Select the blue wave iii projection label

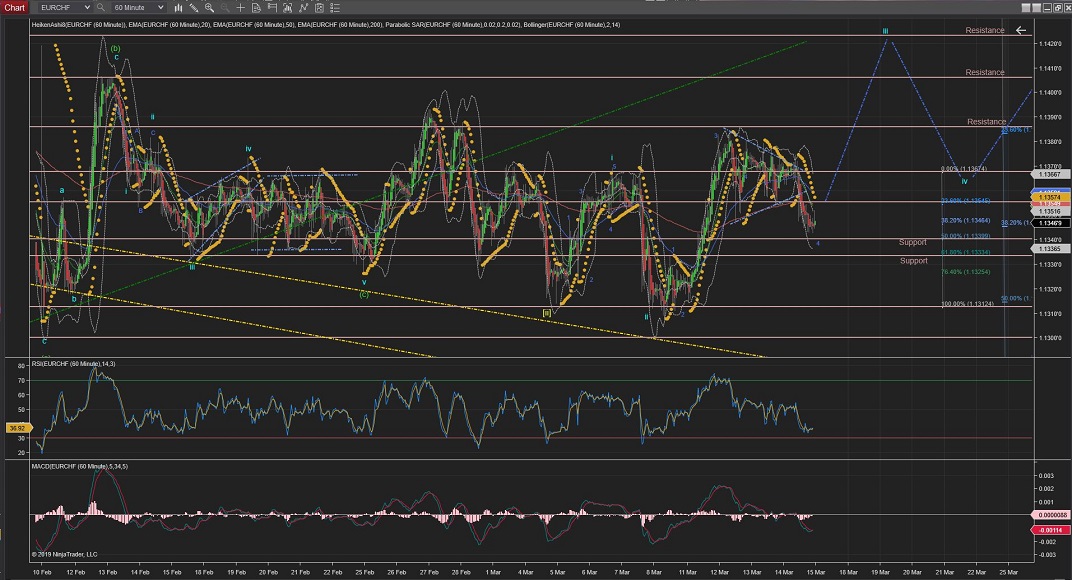coord(885,31)
